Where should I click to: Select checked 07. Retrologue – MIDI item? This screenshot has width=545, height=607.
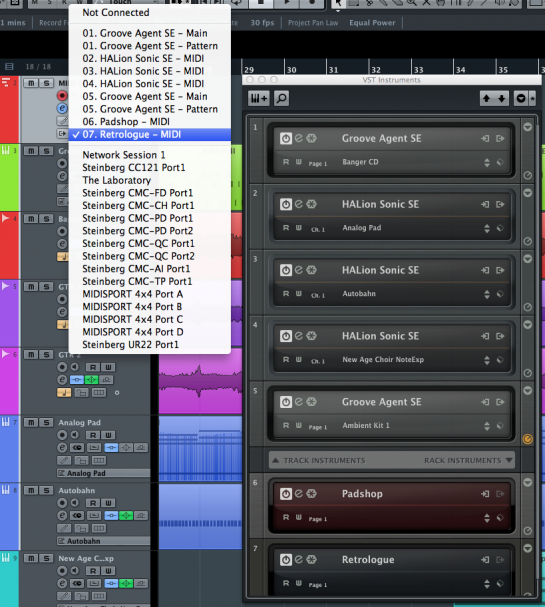(x=150, y=134)
